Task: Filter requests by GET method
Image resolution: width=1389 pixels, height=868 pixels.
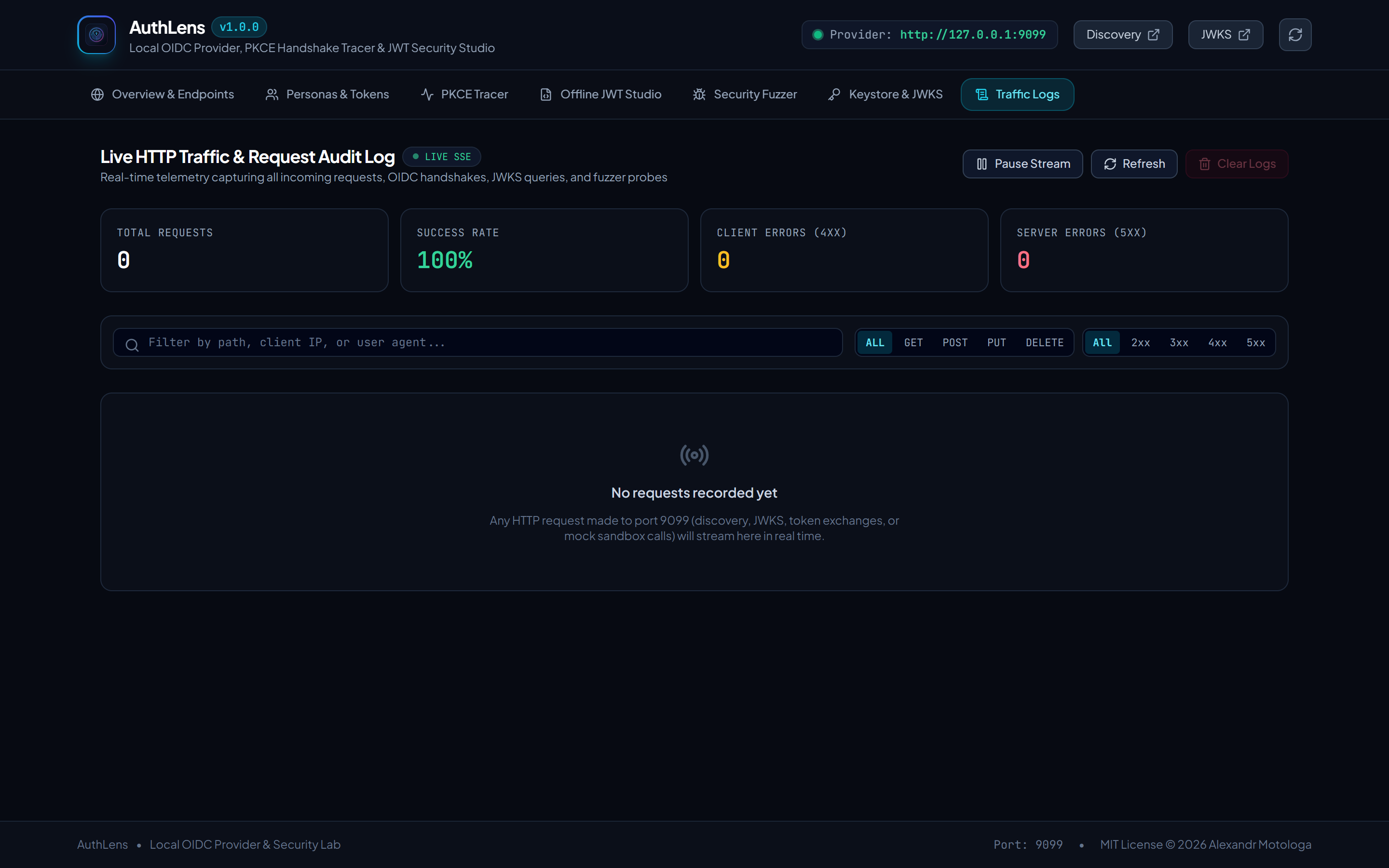Action: pyautogui.click(x=913, y=343)
